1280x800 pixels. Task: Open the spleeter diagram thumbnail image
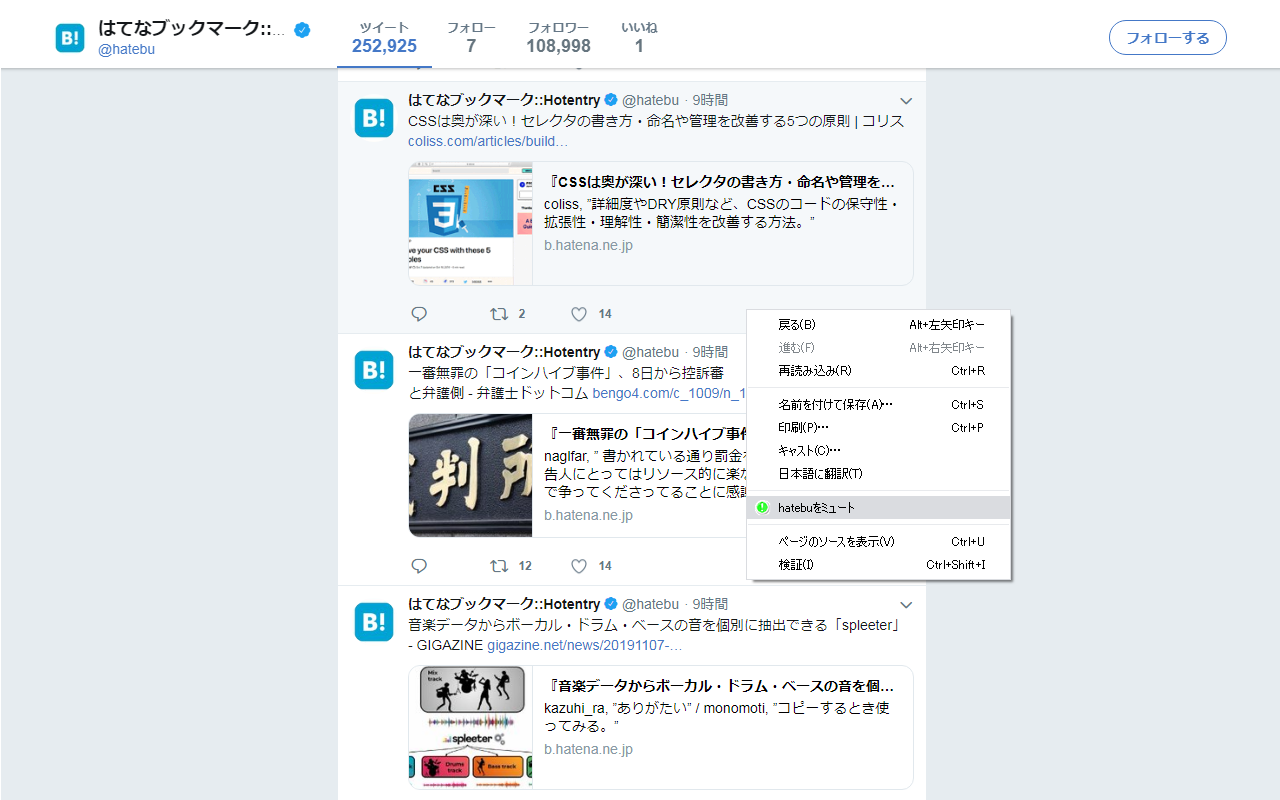point(470,728)
